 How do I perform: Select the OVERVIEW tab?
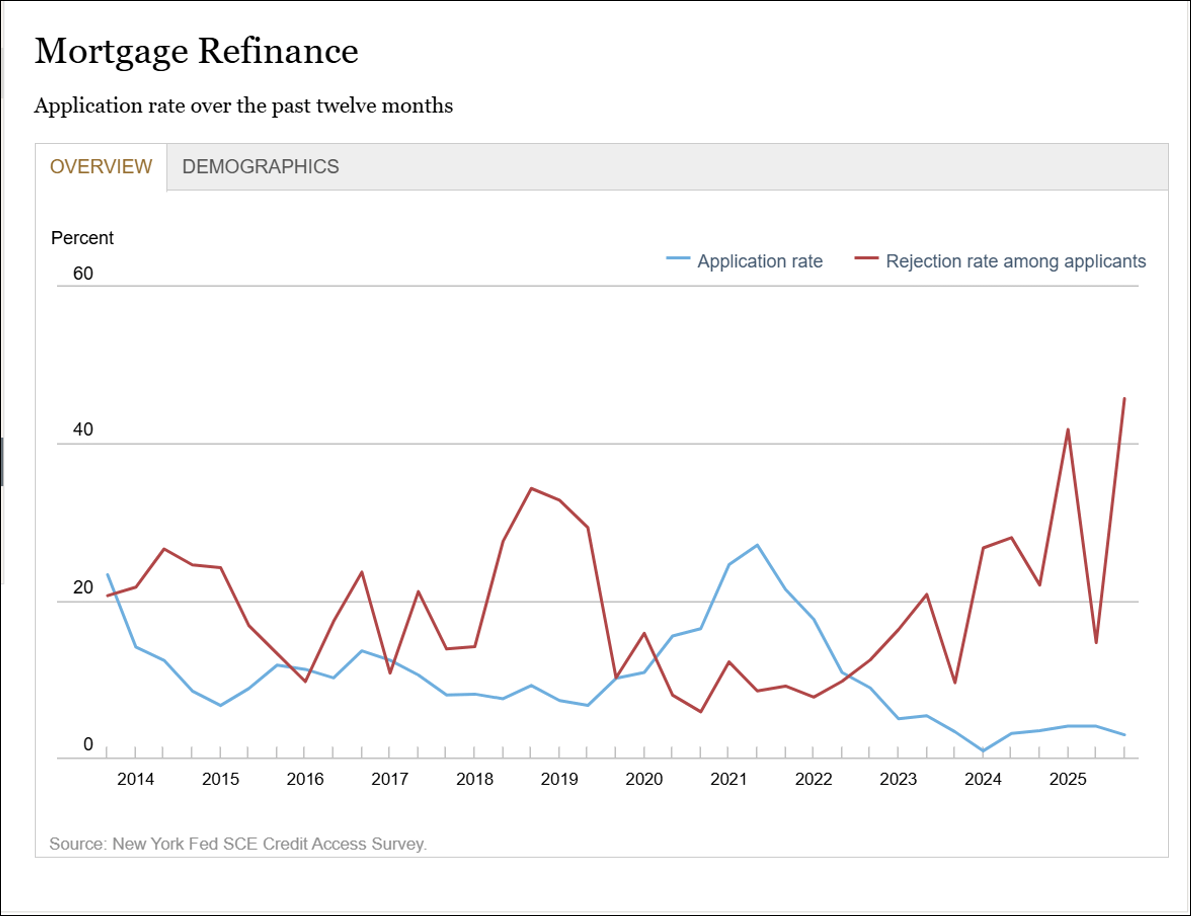(x=101, y=167)
